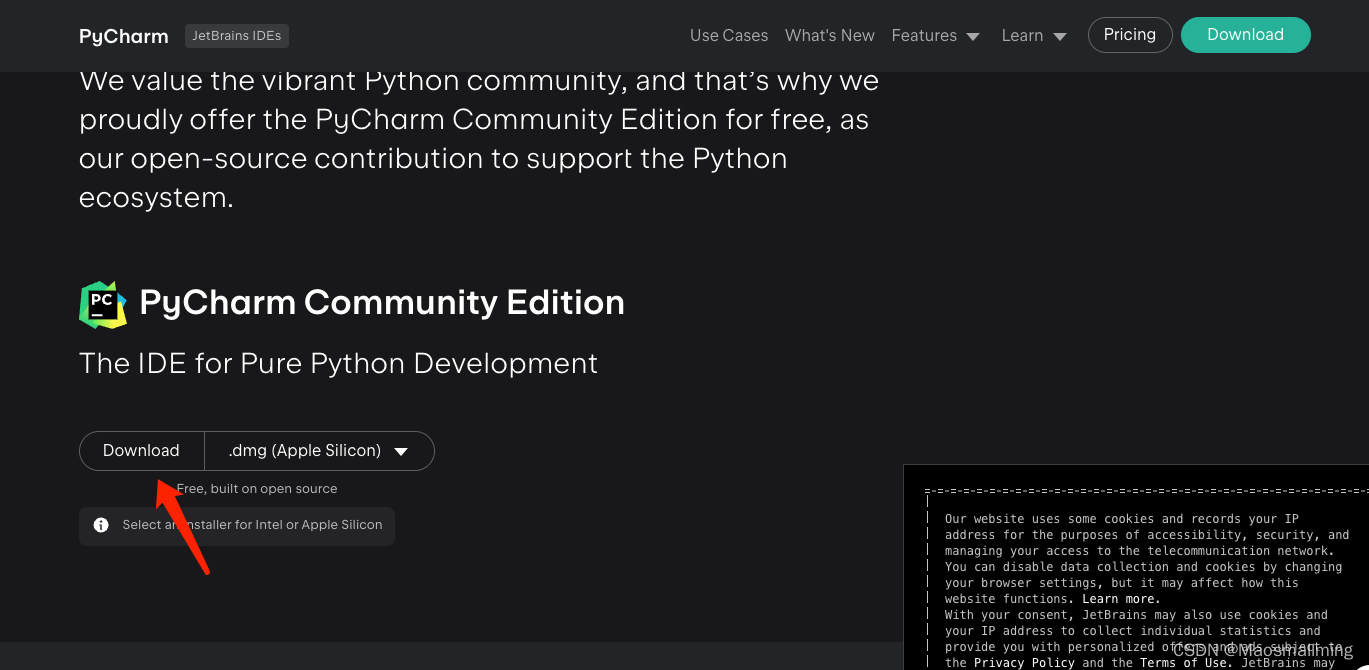Image resolution: width=1369 pixels, height=670 pixels.
Task: Open the JetBrains IDEs badge
Action: pos(237,36)
